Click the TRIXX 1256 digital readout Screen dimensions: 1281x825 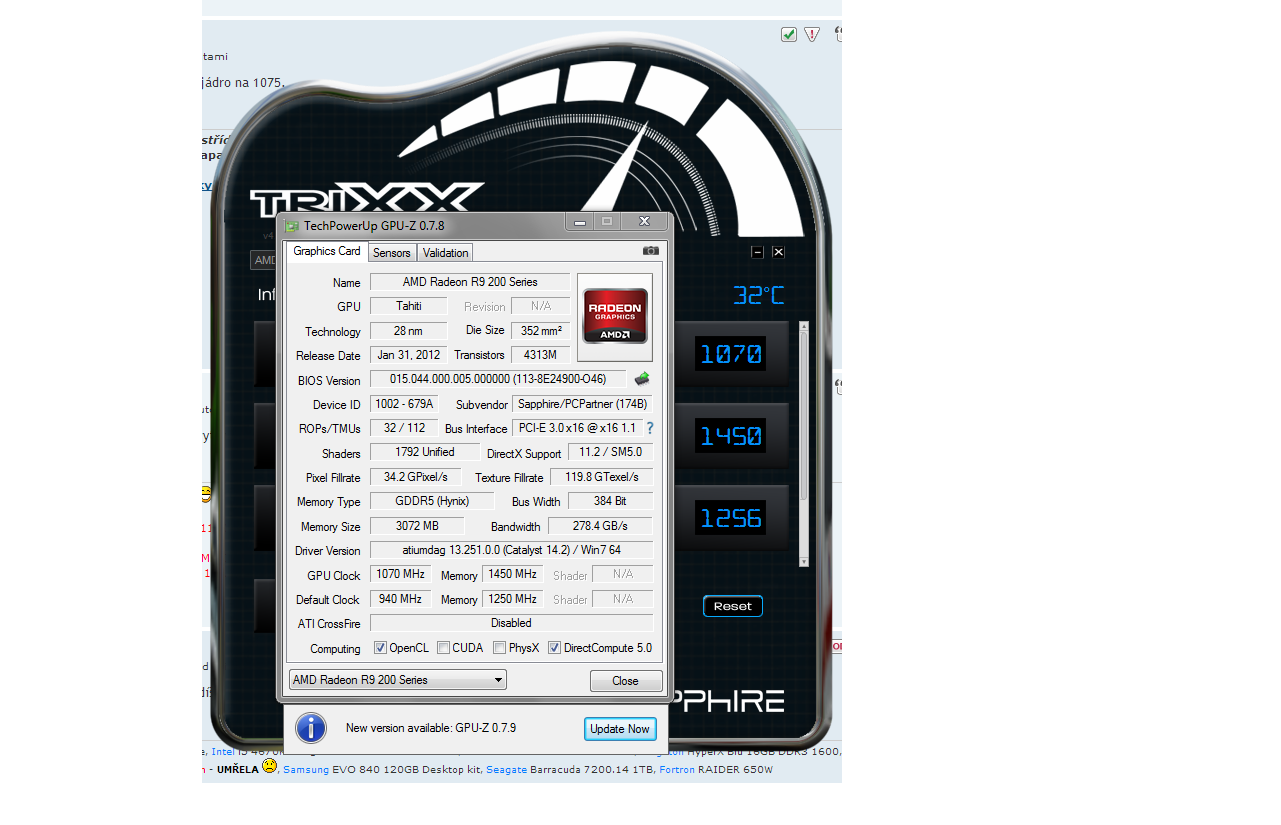click(731, 518)
